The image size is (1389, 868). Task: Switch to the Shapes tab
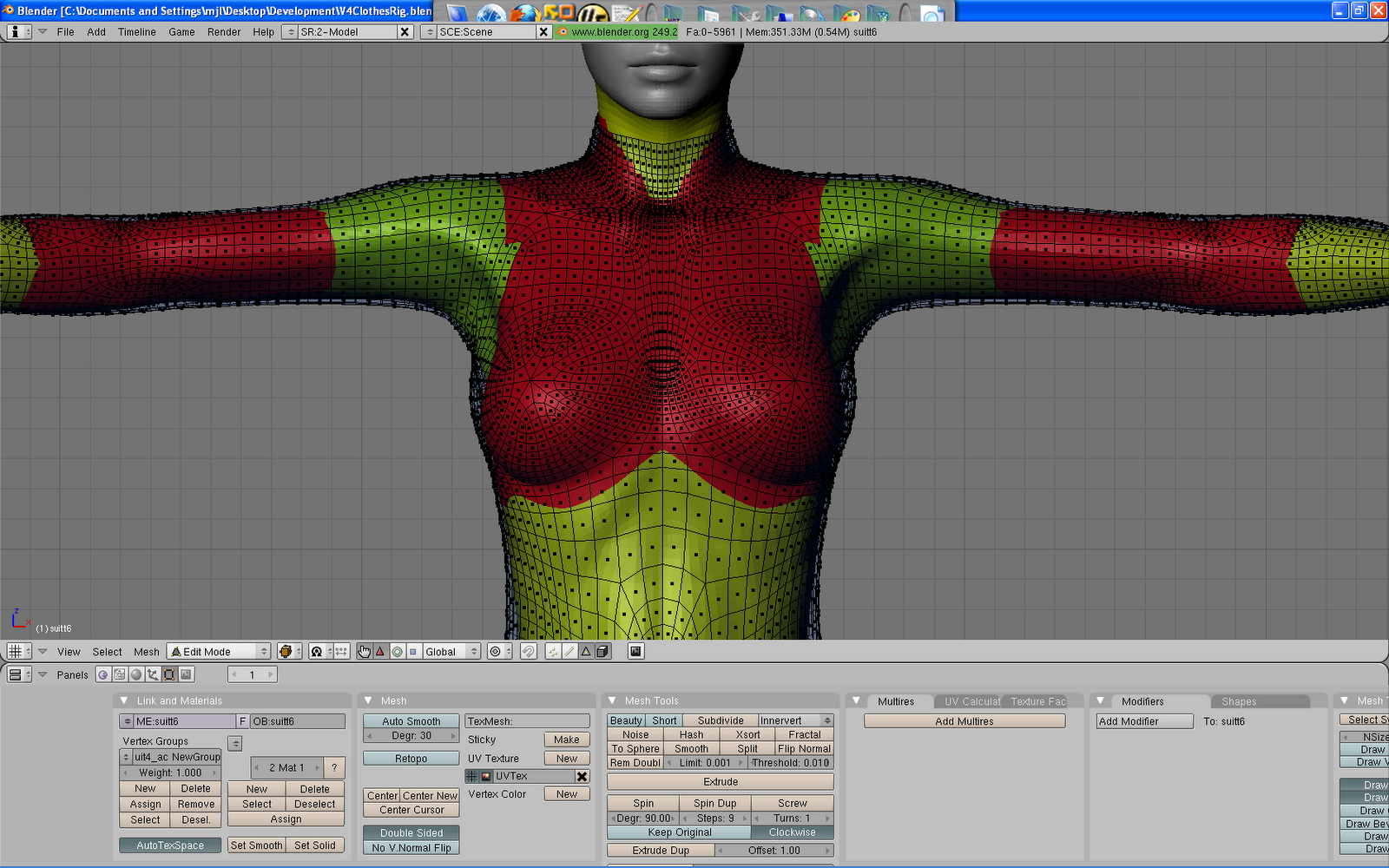(x=1239, y=701)
